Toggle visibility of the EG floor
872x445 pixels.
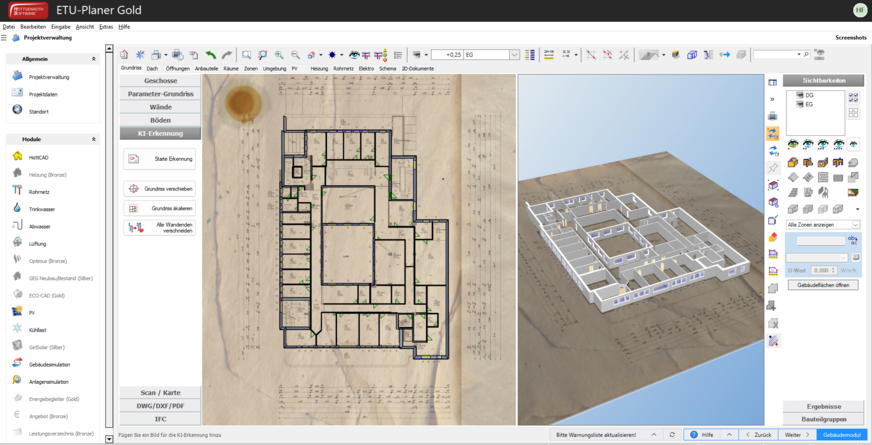[x=800, y=103]
